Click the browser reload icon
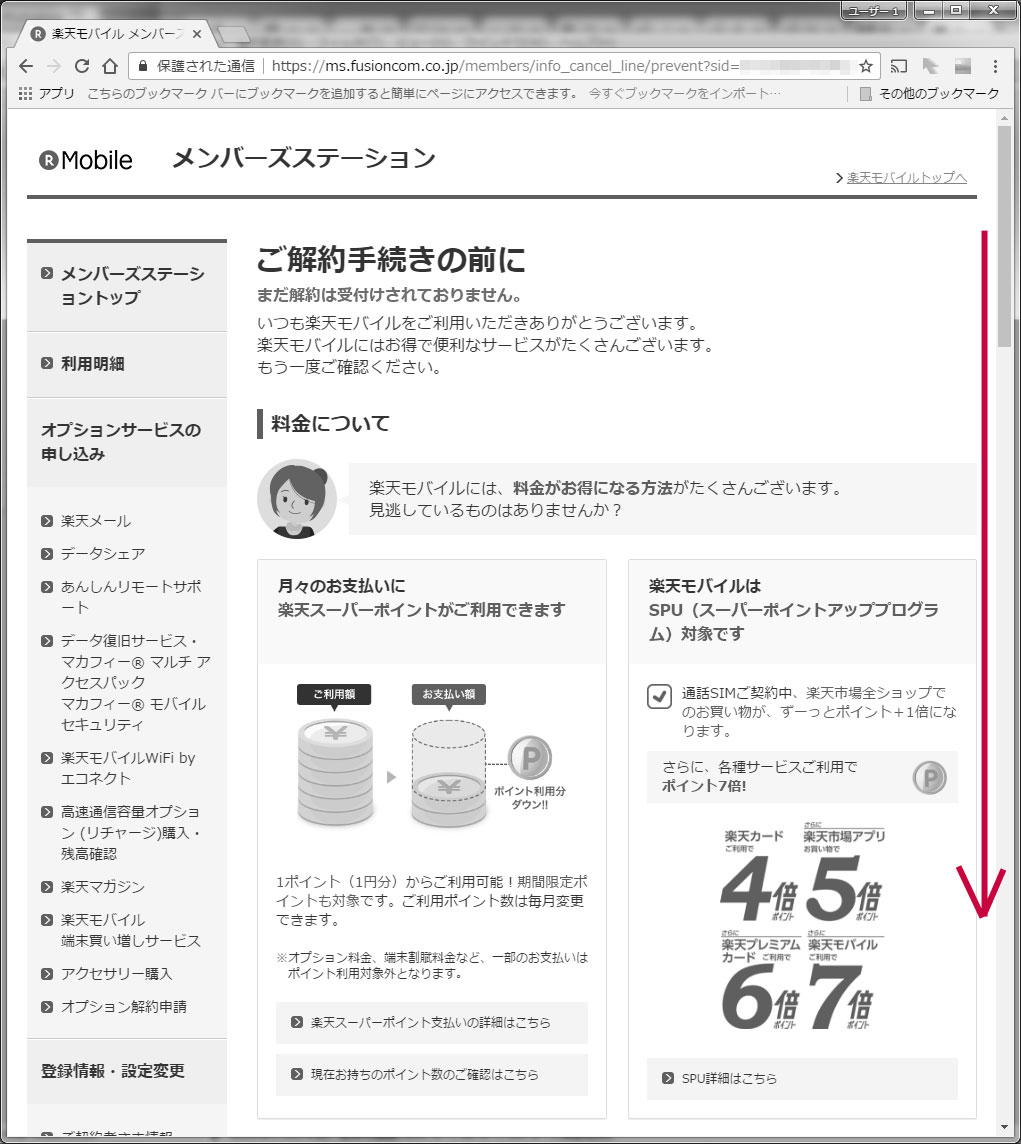Image resolution: width=1021 pixels, height=1144 pixels. (x=82, y=66)
